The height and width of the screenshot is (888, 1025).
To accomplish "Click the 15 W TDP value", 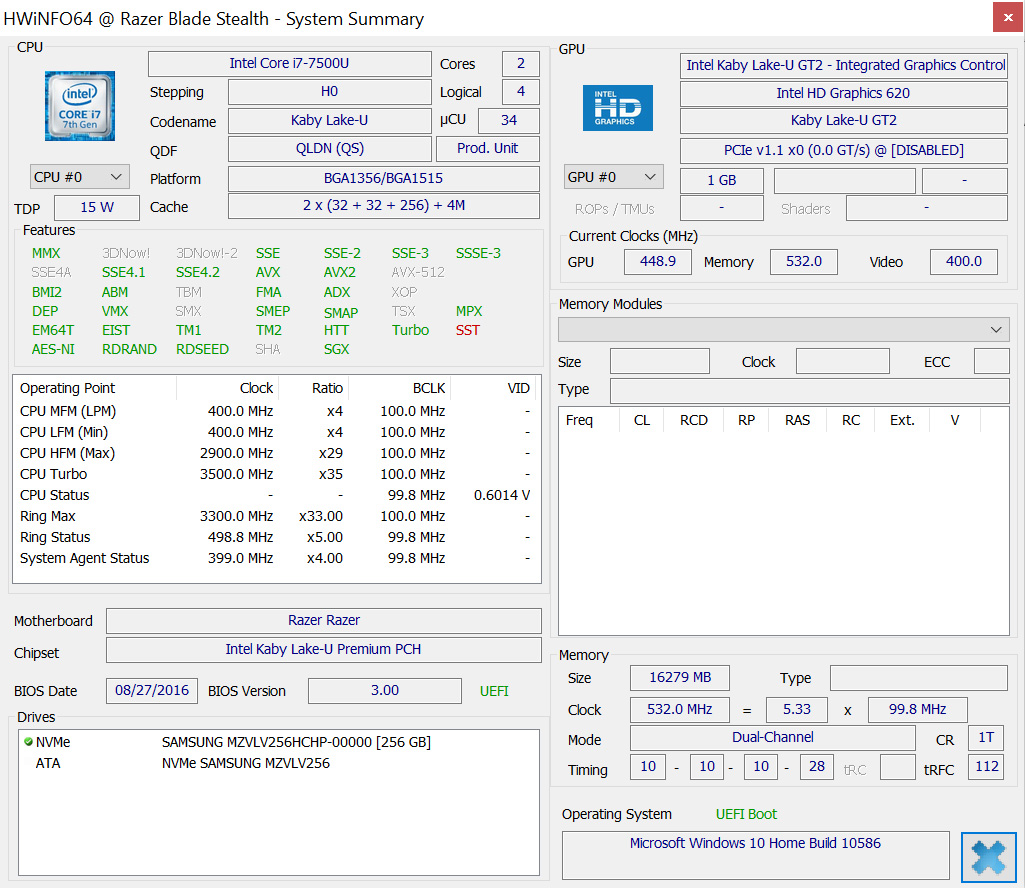I will (97, 207).
